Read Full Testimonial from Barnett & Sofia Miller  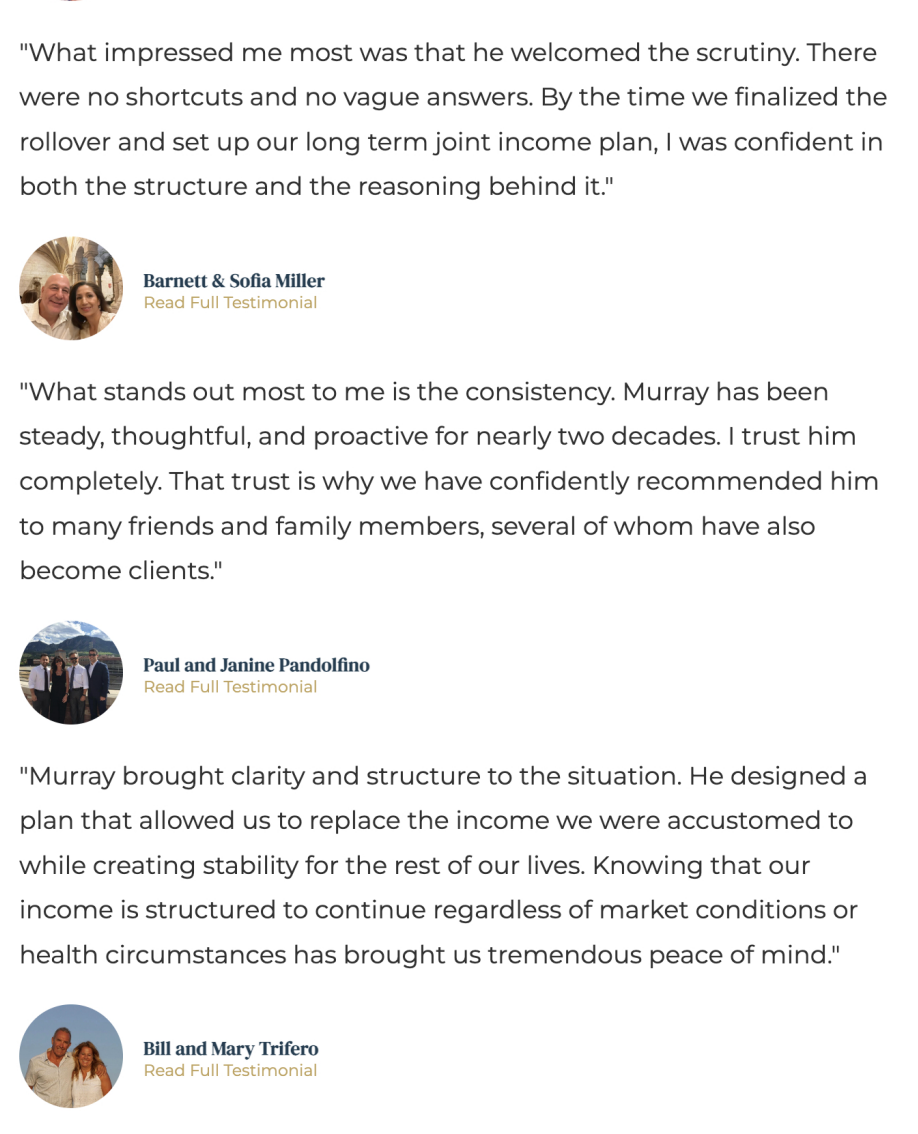pyautogui.click(x=230, y=302)
